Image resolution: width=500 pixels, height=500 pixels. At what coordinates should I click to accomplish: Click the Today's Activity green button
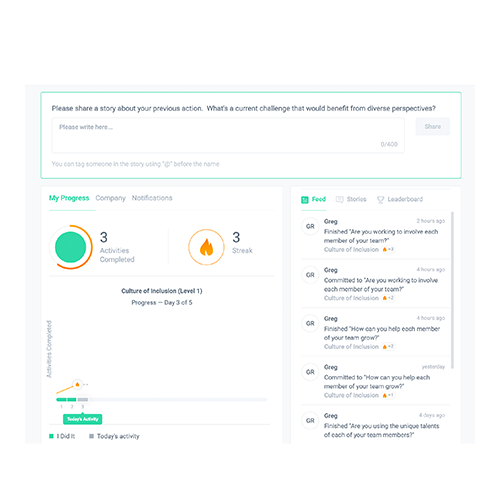coord(83,419)
